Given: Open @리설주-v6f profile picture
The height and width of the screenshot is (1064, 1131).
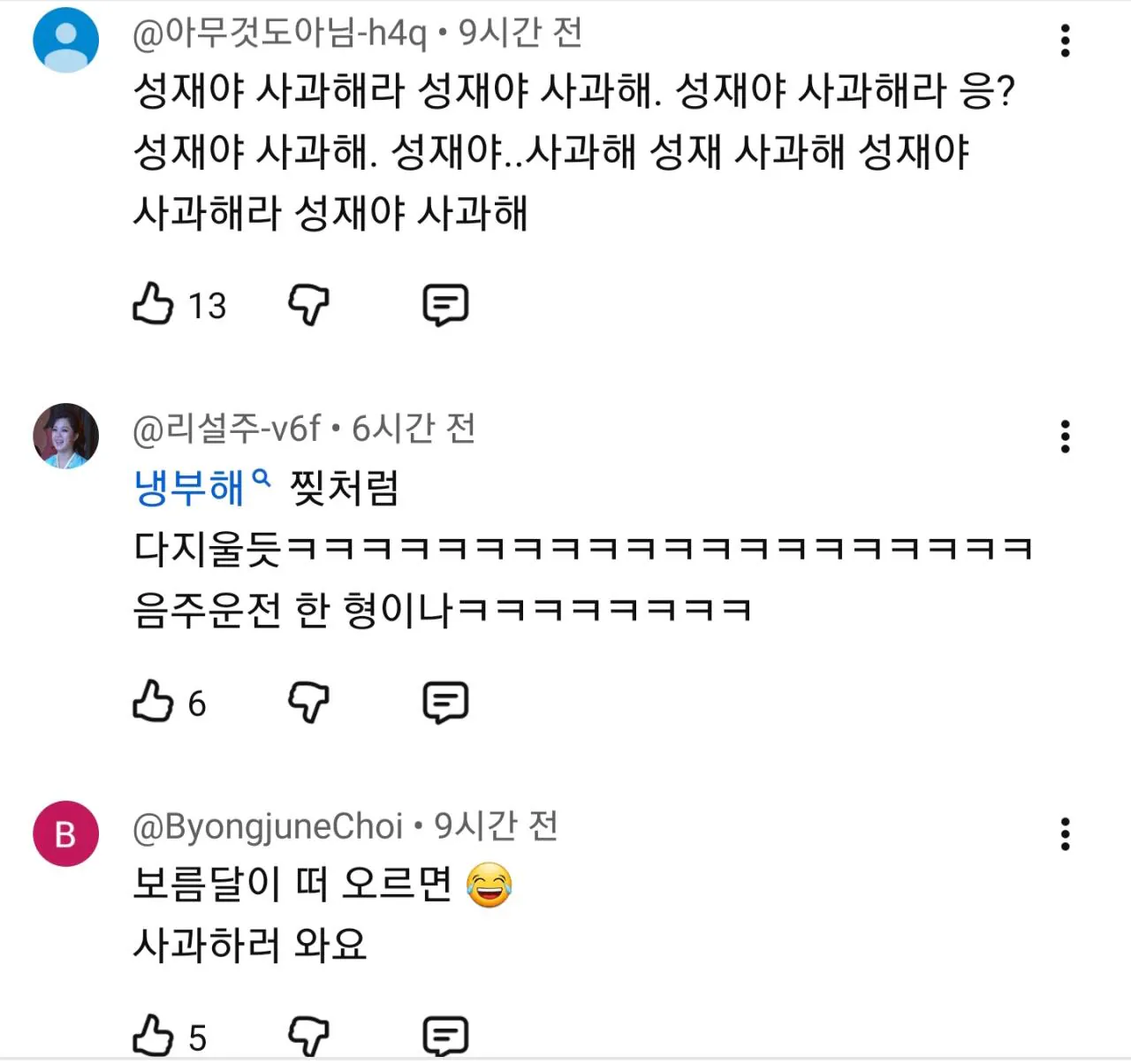Looking at the screenshot, I should point(65,437).
